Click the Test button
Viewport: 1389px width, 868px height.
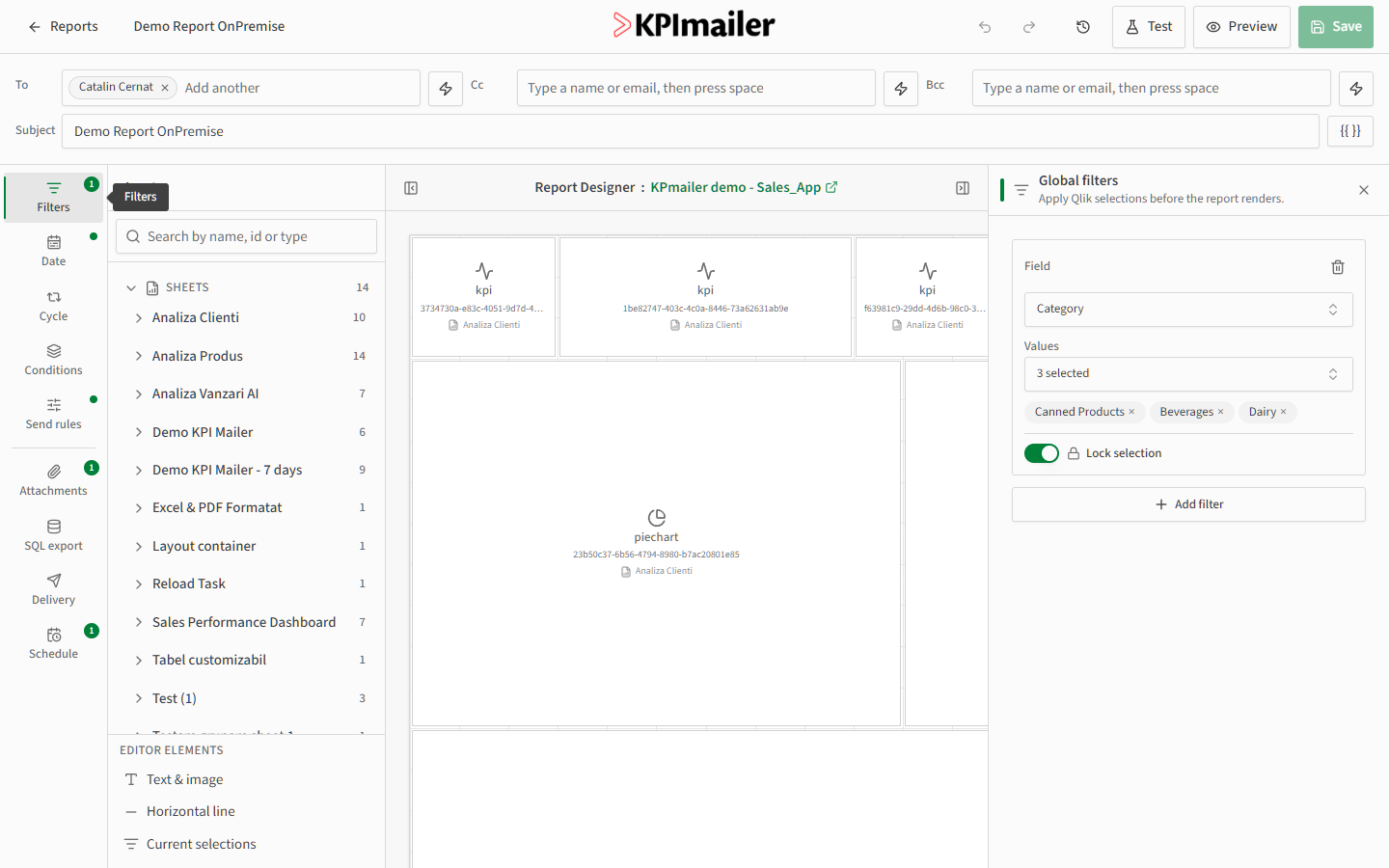(x=1150, y=27)
